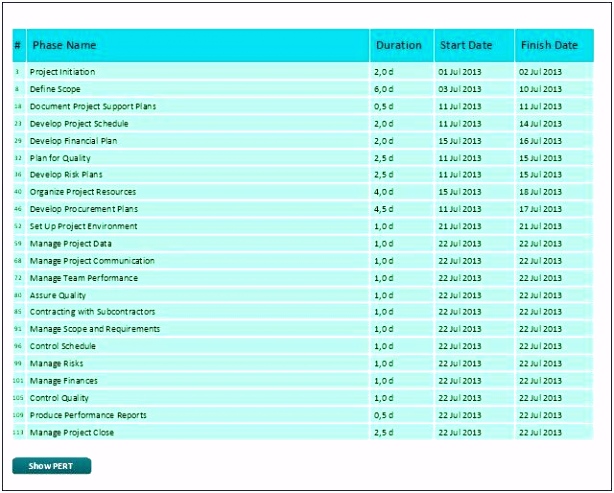
Task: Click the 2,0 d duration of Project Initiation
Action: pyautogui.click(x=384, y=72)
